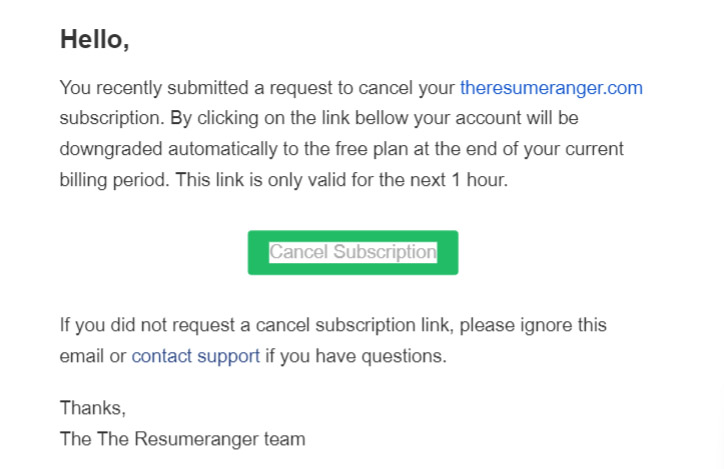
Task: Click the Thanks closing line
Action: (x=93, y=408)
